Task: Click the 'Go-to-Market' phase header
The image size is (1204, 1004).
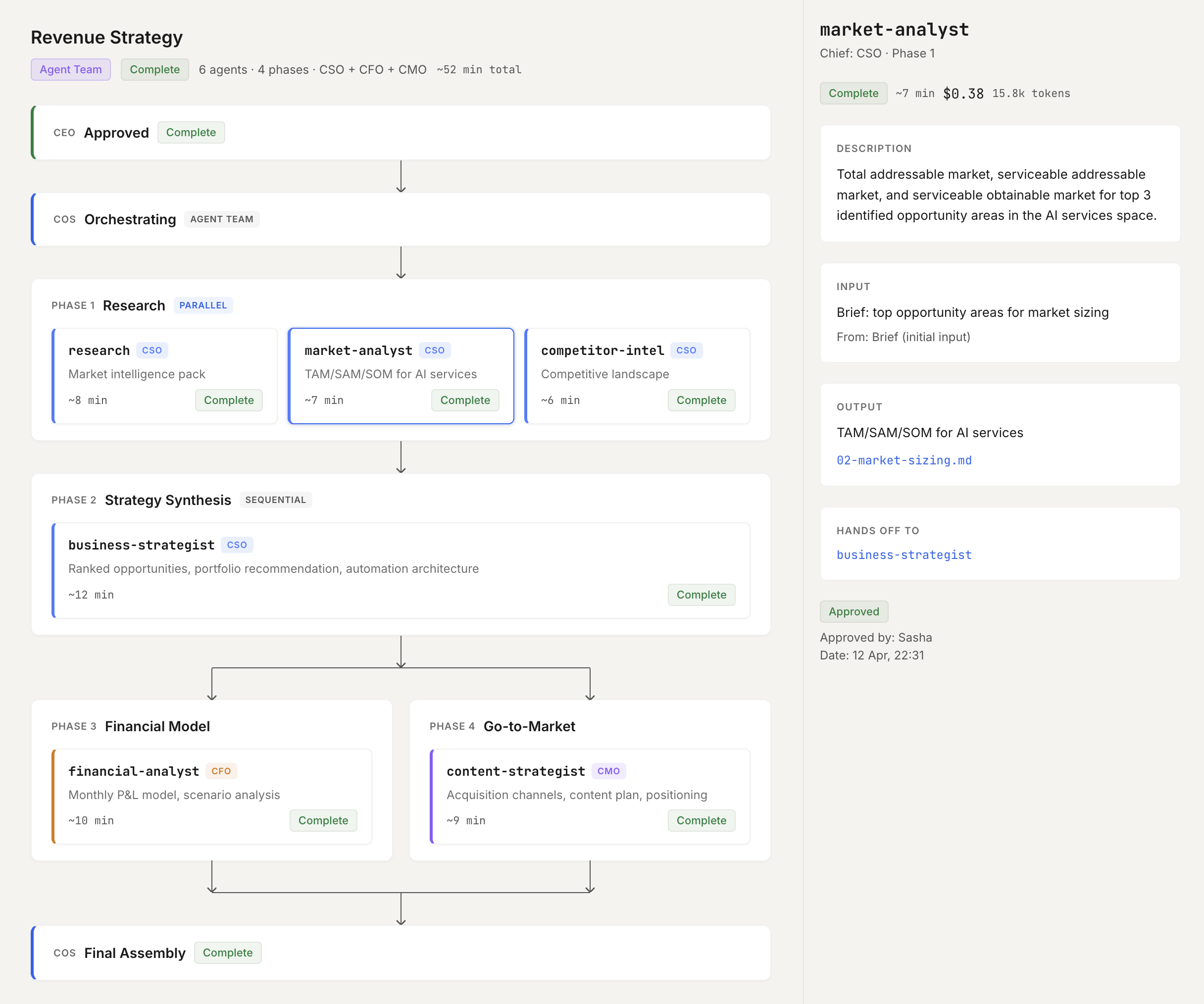Action: [529, 726]
